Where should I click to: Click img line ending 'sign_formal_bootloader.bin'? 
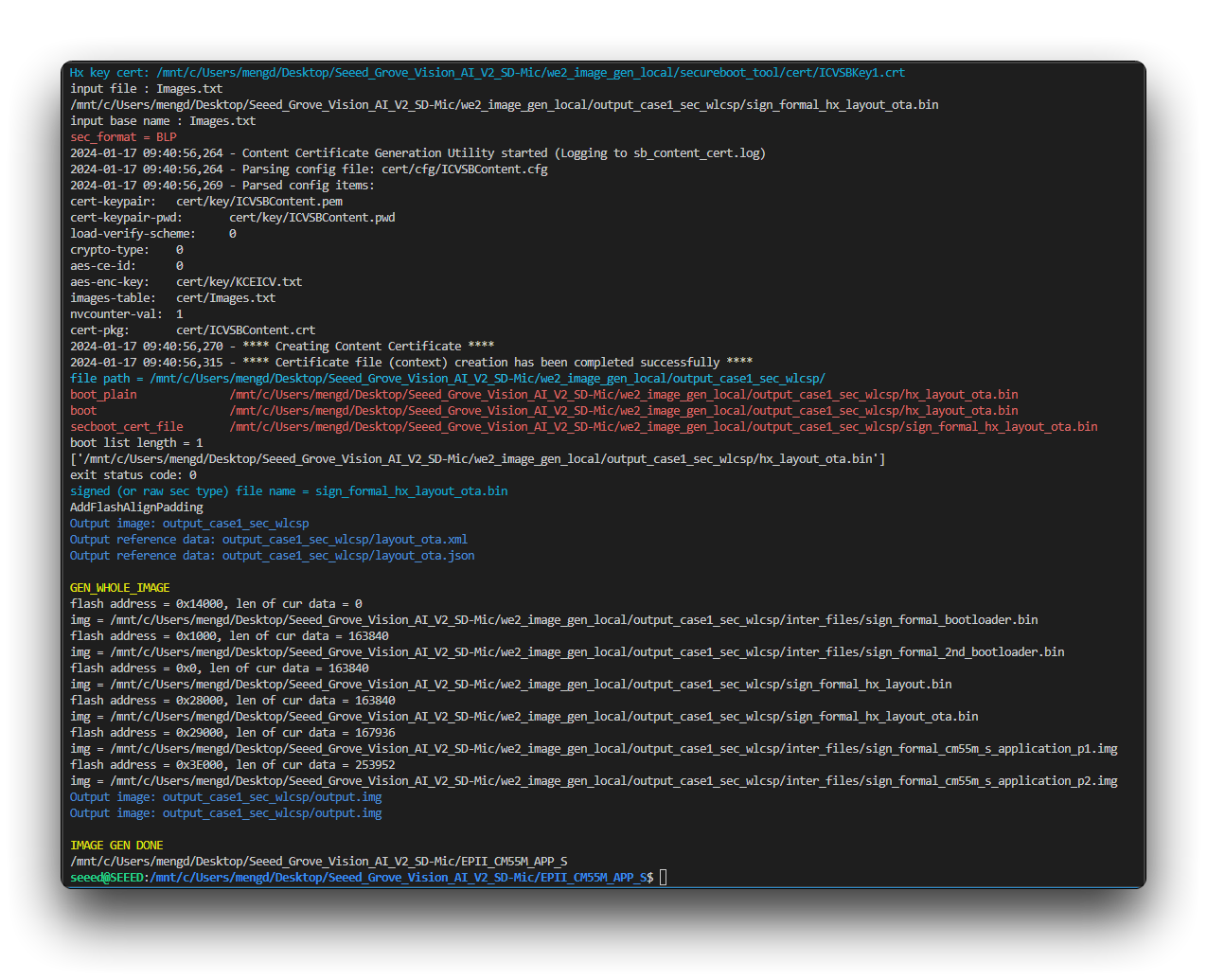pyautogui.click(x=554, y=620)
